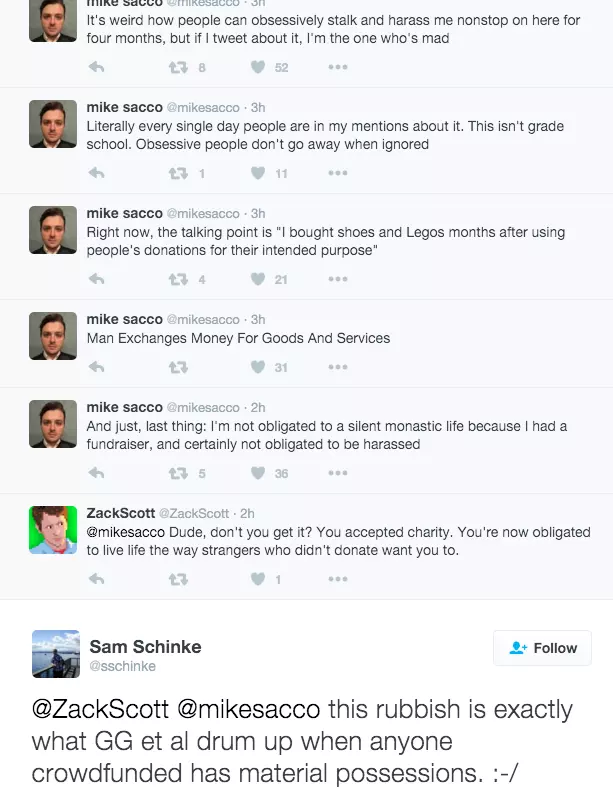Image resolution: width=613 pixels, height=800 pixels.
Task: Like the tweet with 31 likes
Action: point(258,368)
